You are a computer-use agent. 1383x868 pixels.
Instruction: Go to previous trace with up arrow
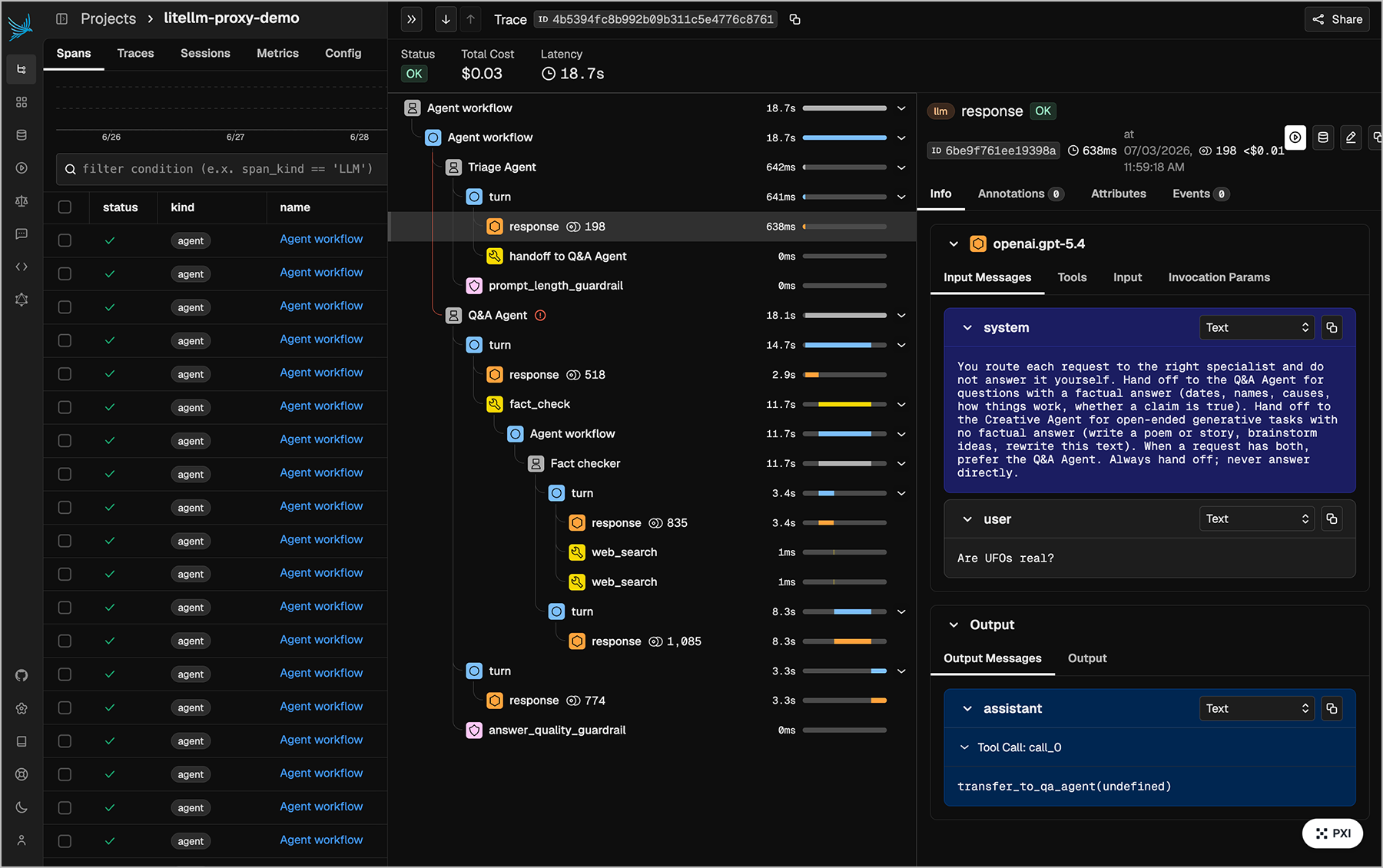pos(471,19)
